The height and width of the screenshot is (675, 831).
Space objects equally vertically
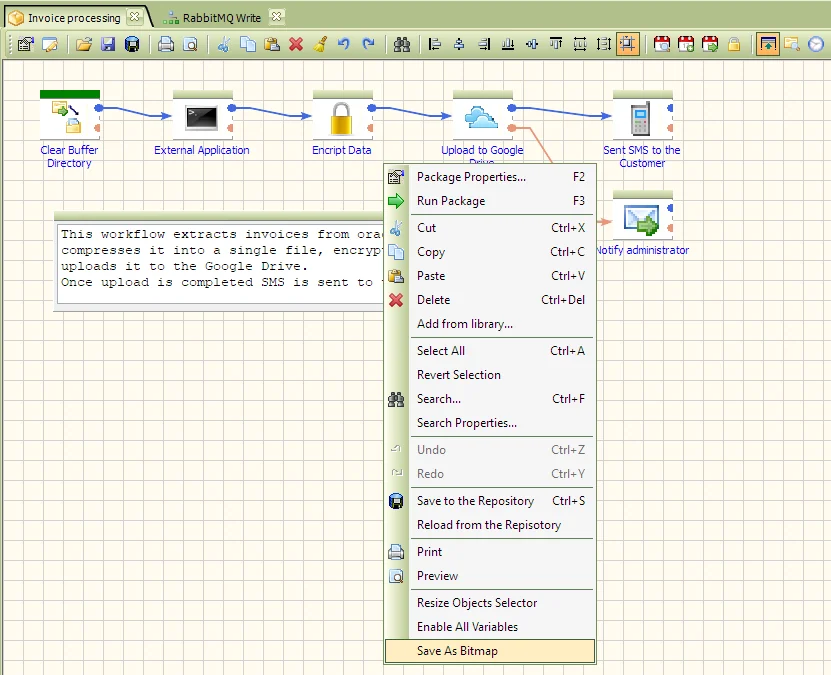(x=604, y=44)
